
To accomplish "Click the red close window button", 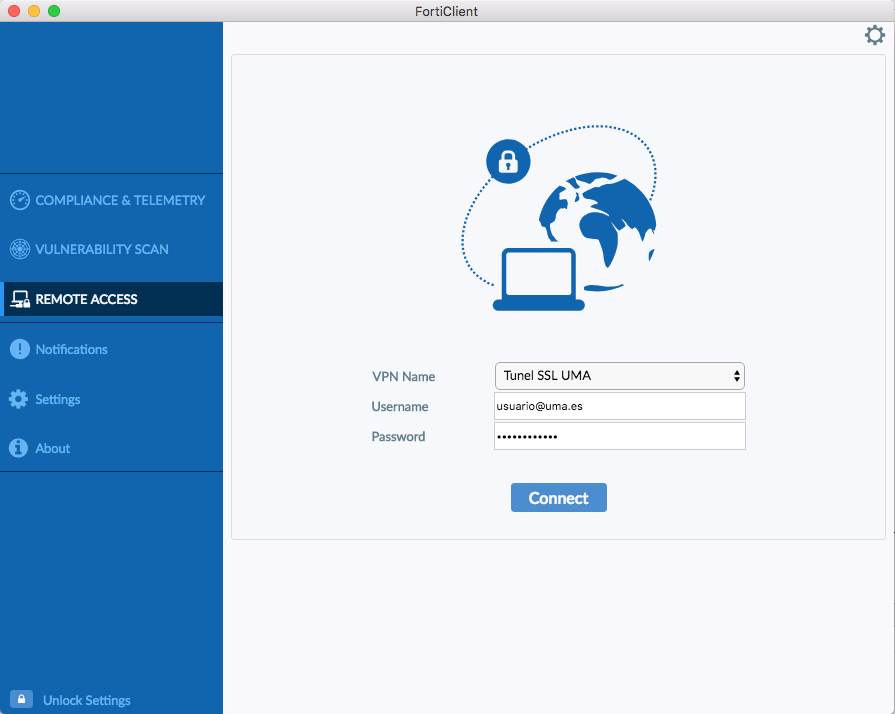I will (14, 11).
